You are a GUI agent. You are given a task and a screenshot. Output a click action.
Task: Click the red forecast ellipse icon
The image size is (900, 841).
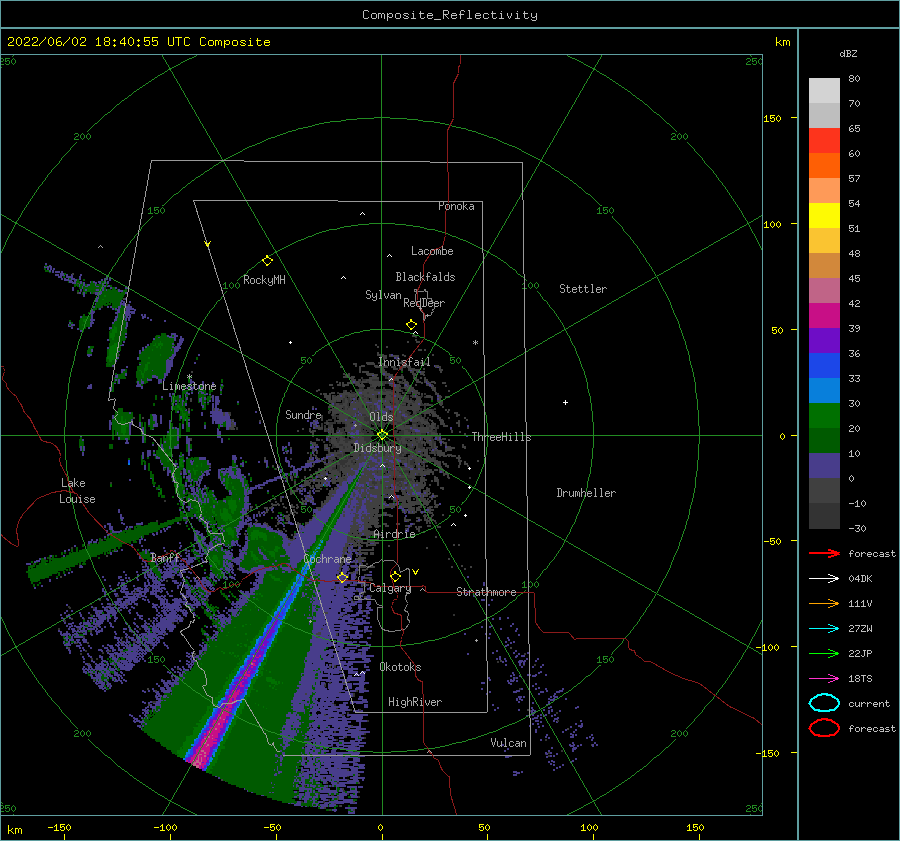(824, 728)
